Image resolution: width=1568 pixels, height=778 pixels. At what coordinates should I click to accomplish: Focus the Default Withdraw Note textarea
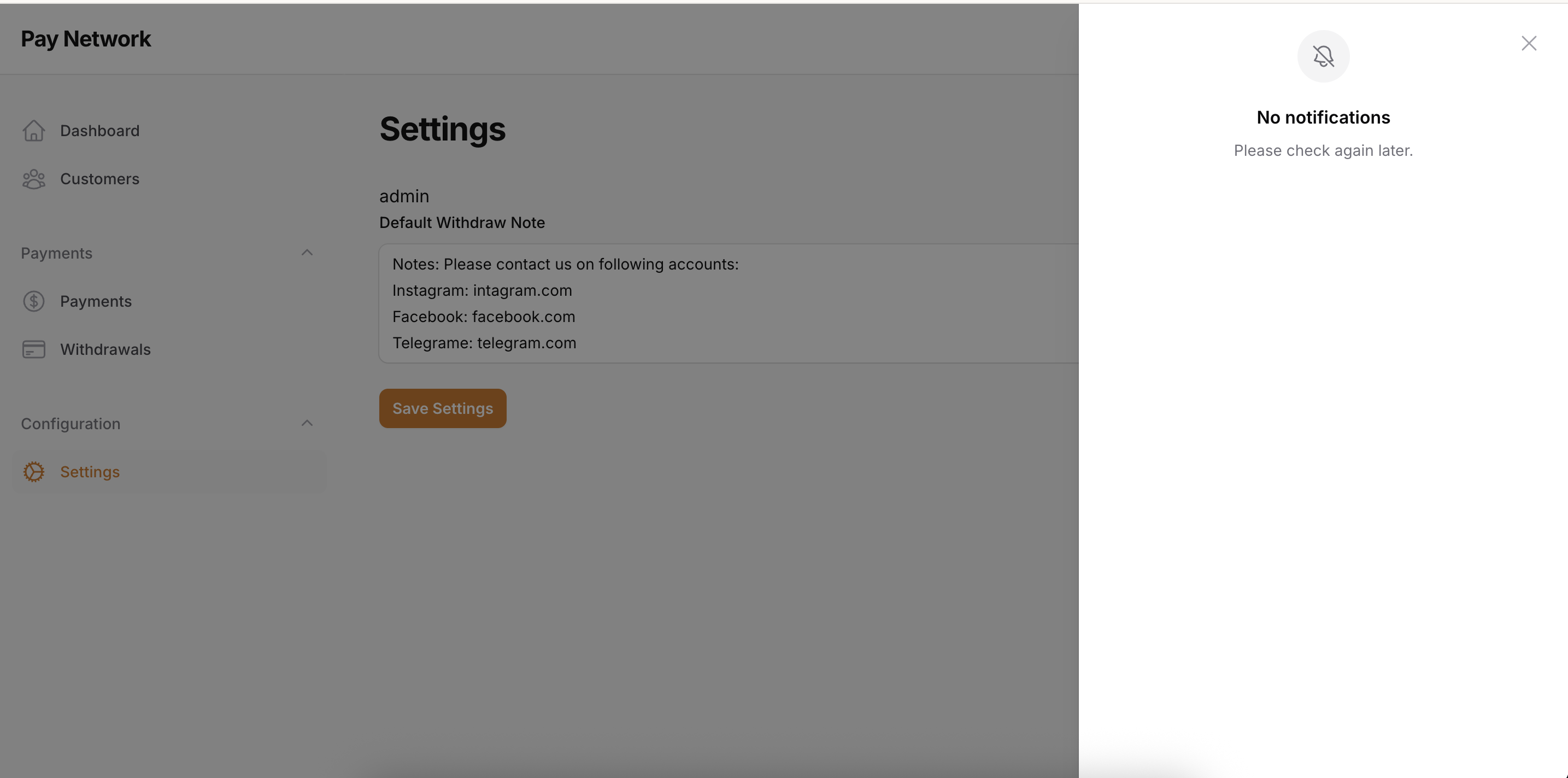(727, 303)
